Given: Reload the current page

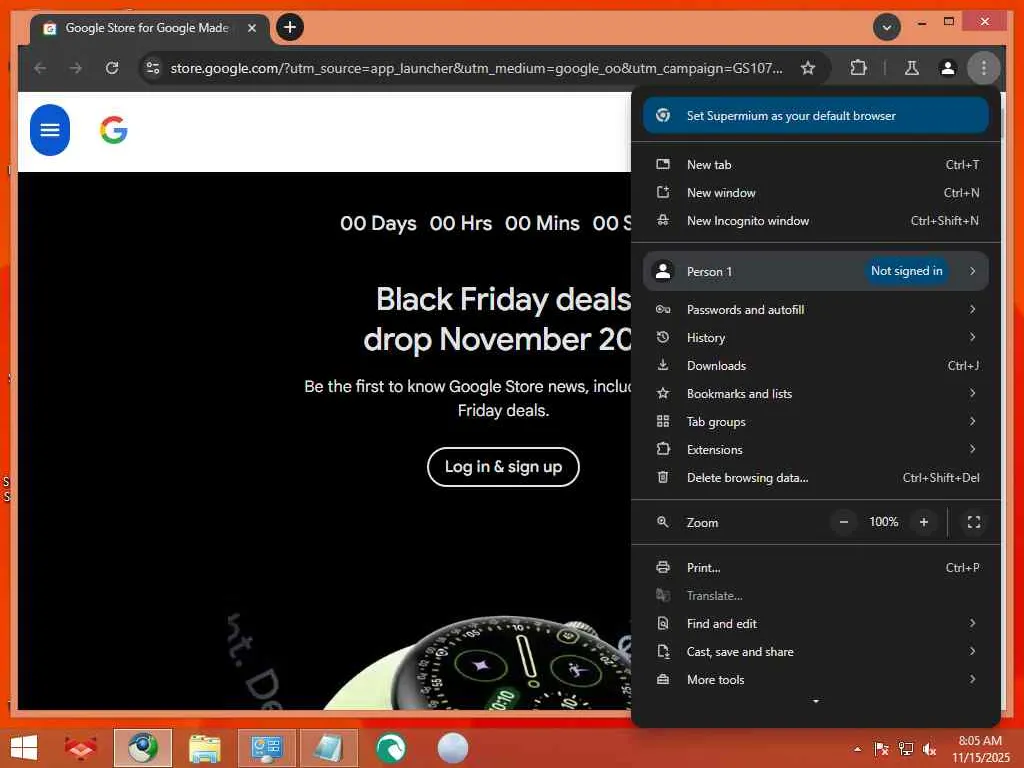Looking at the screenshot, I should coord(112,68).
